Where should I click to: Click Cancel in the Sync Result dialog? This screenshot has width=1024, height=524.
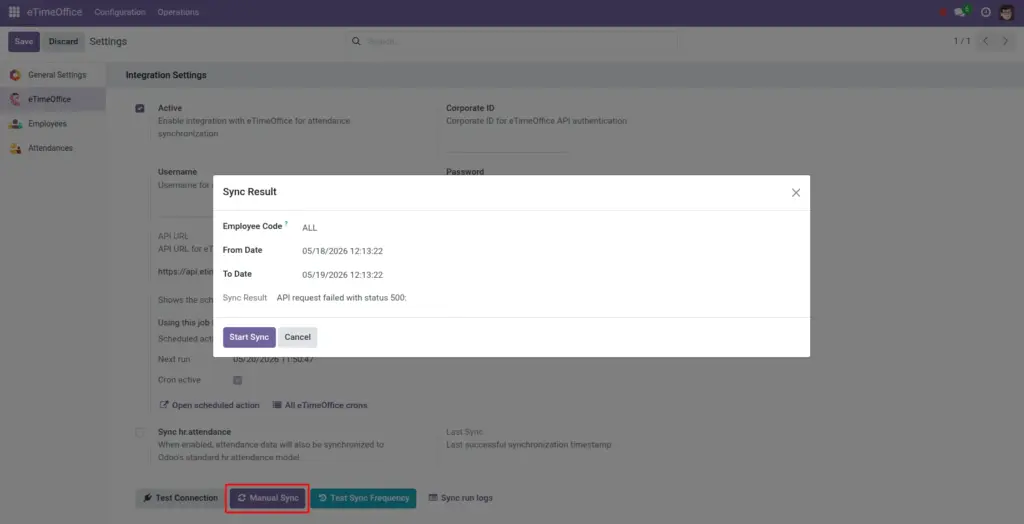[297, 337]
